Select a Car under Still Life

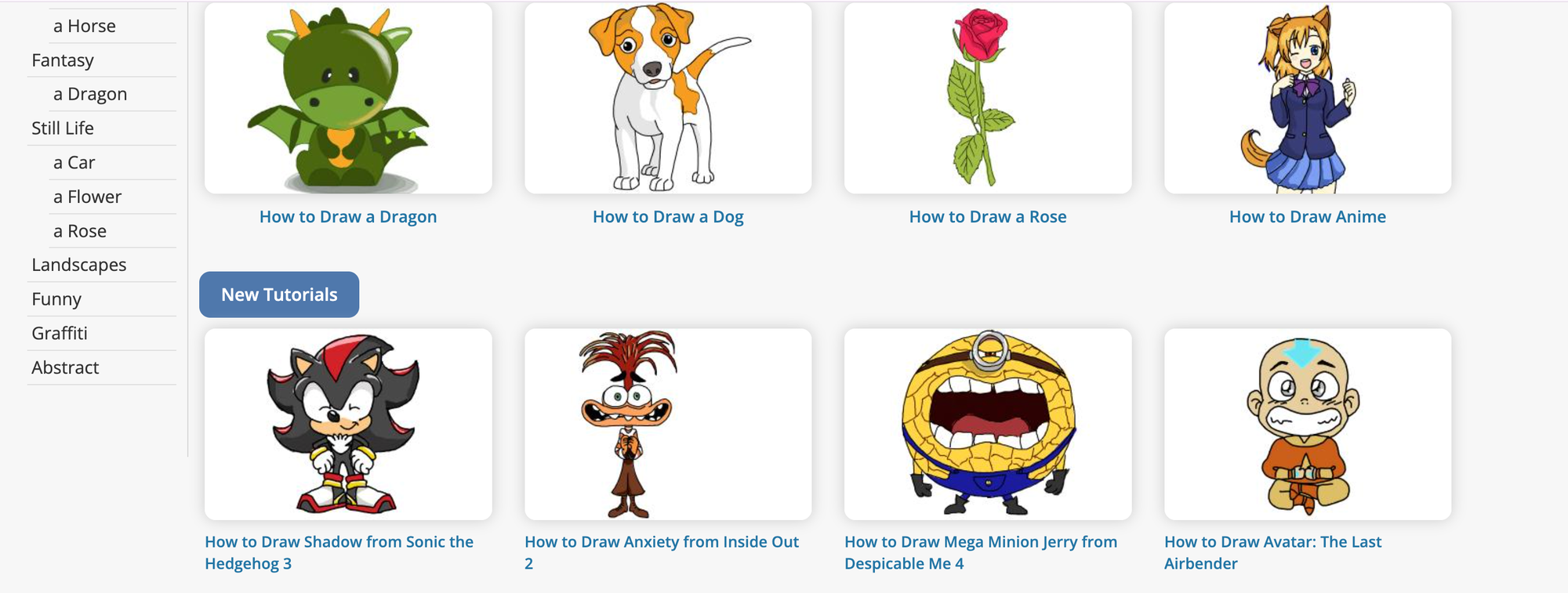click(74, 163)
